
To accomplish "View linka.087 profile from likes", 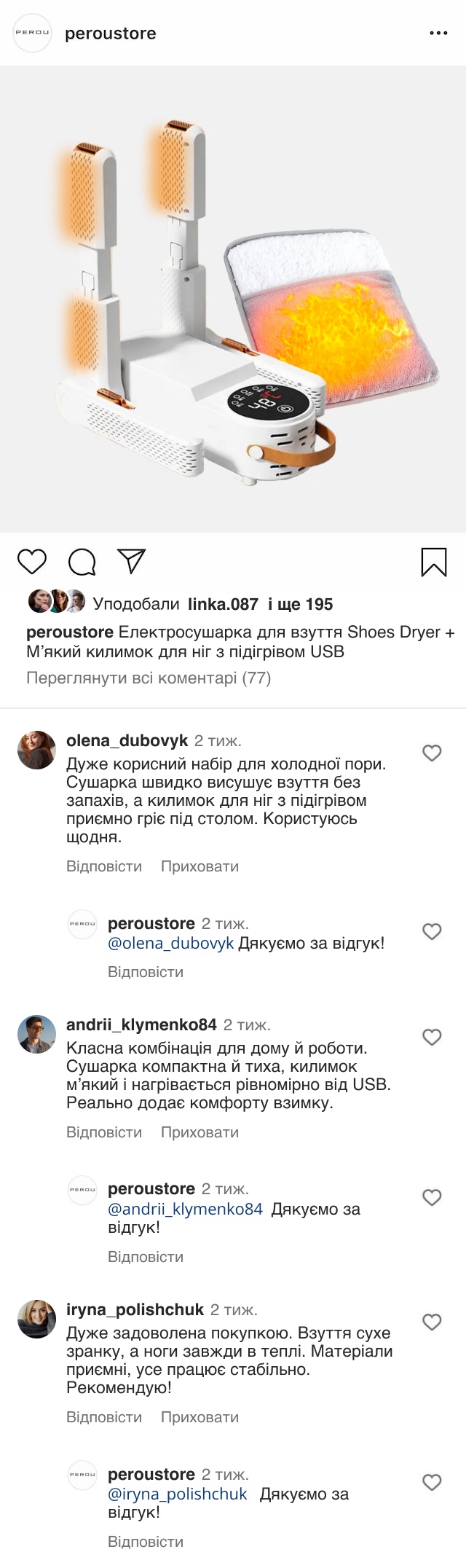I will (x=223, y=604).
